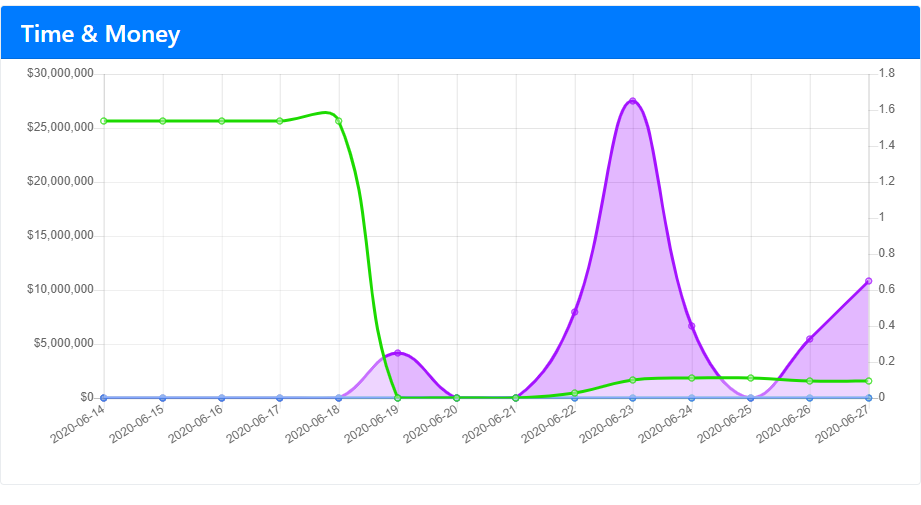Click the purple data point on 2020-06-24

click(692, 326)
